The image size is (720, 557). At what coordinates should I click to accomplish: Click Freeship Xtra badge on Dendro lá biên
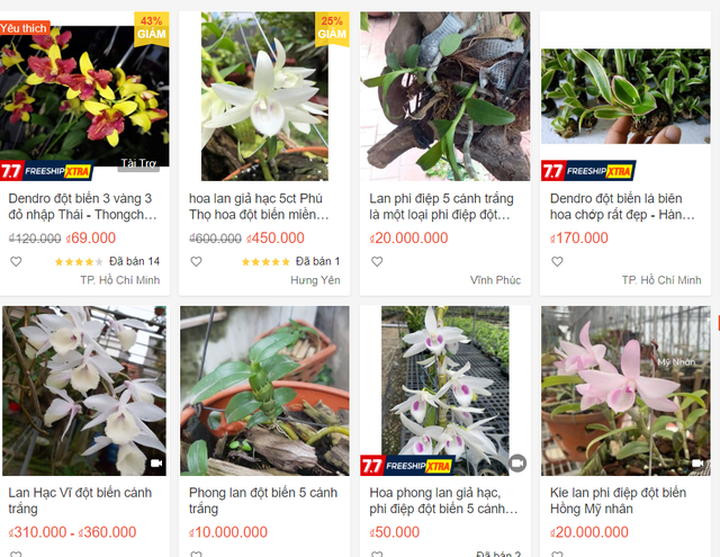(589, 171)
